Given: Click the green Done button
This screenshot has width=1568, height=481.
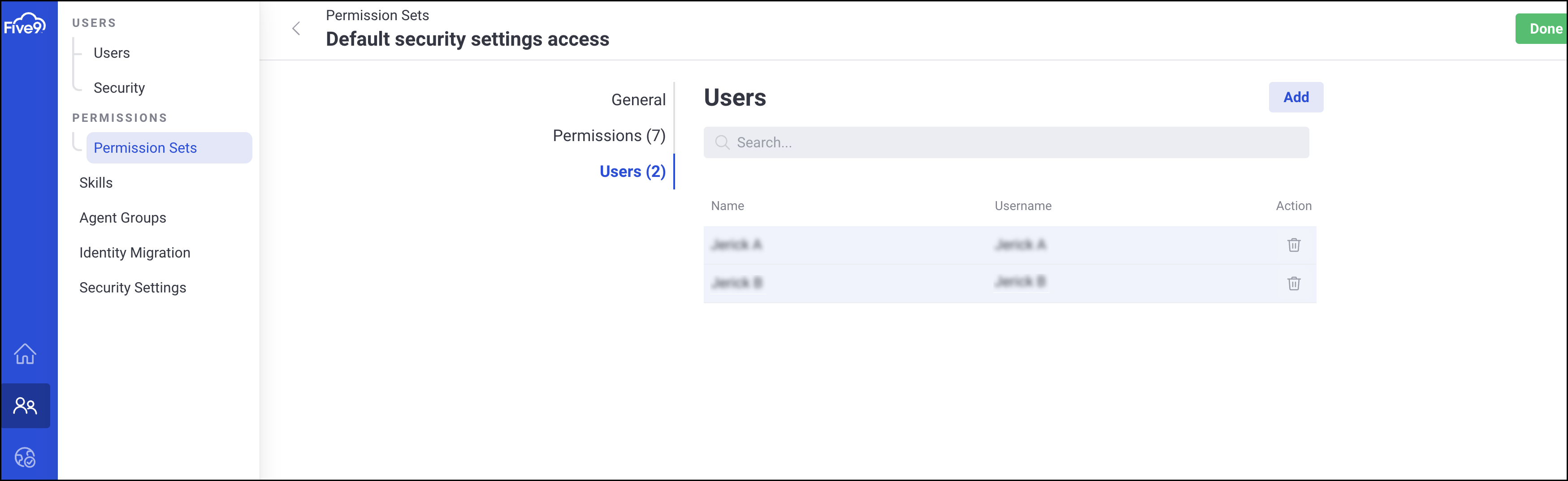Looking at the screenshot, I should [x=1542, y=29].
